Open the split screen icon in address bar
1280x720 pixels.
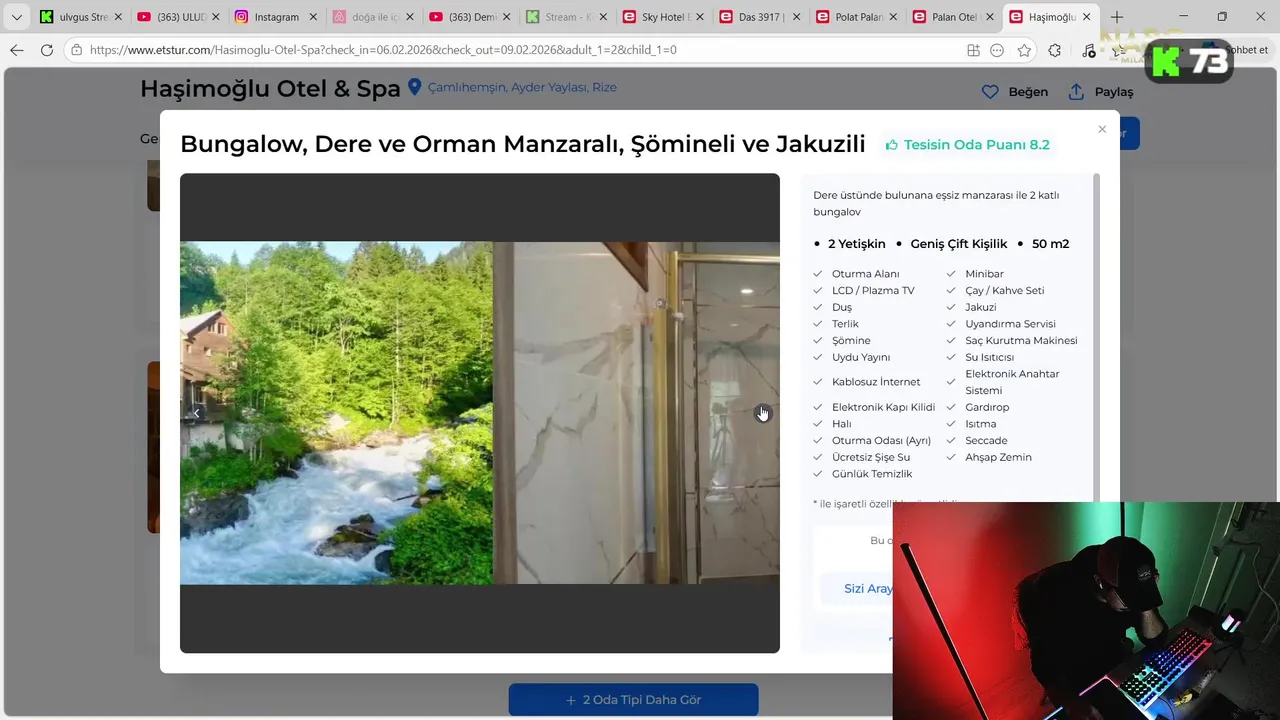click(x=973, y=50)
